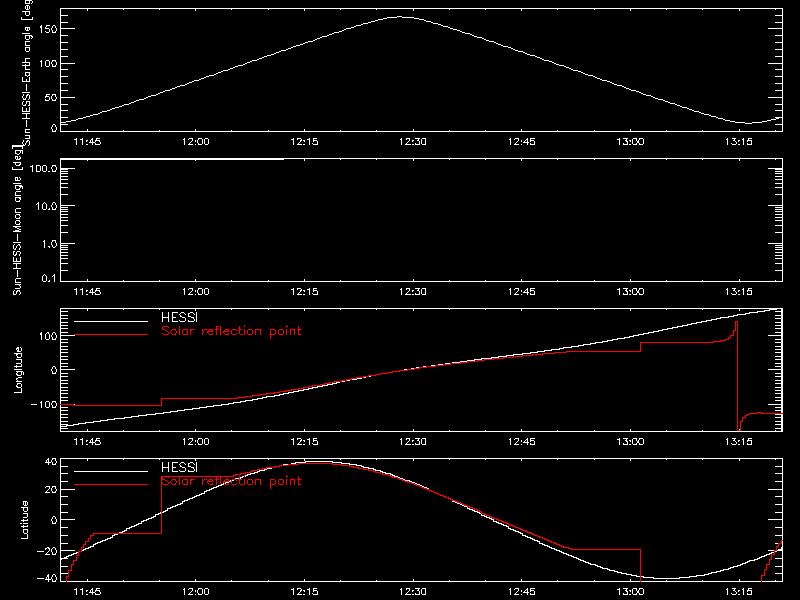This screenshot has height=600, width=800.
Task: Click red legend line in Latitude plot
Action: coord(111,485)
